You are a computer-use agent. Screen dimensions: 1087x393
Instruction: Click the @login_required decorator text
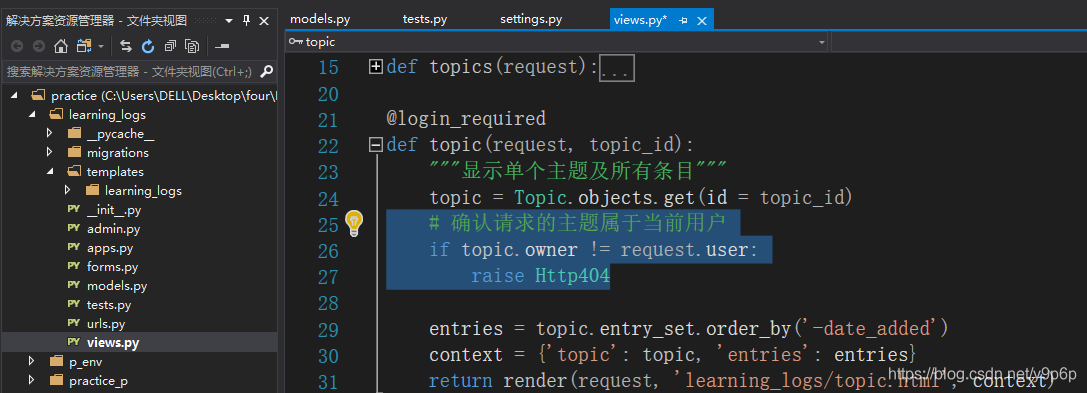click(466, 119)
